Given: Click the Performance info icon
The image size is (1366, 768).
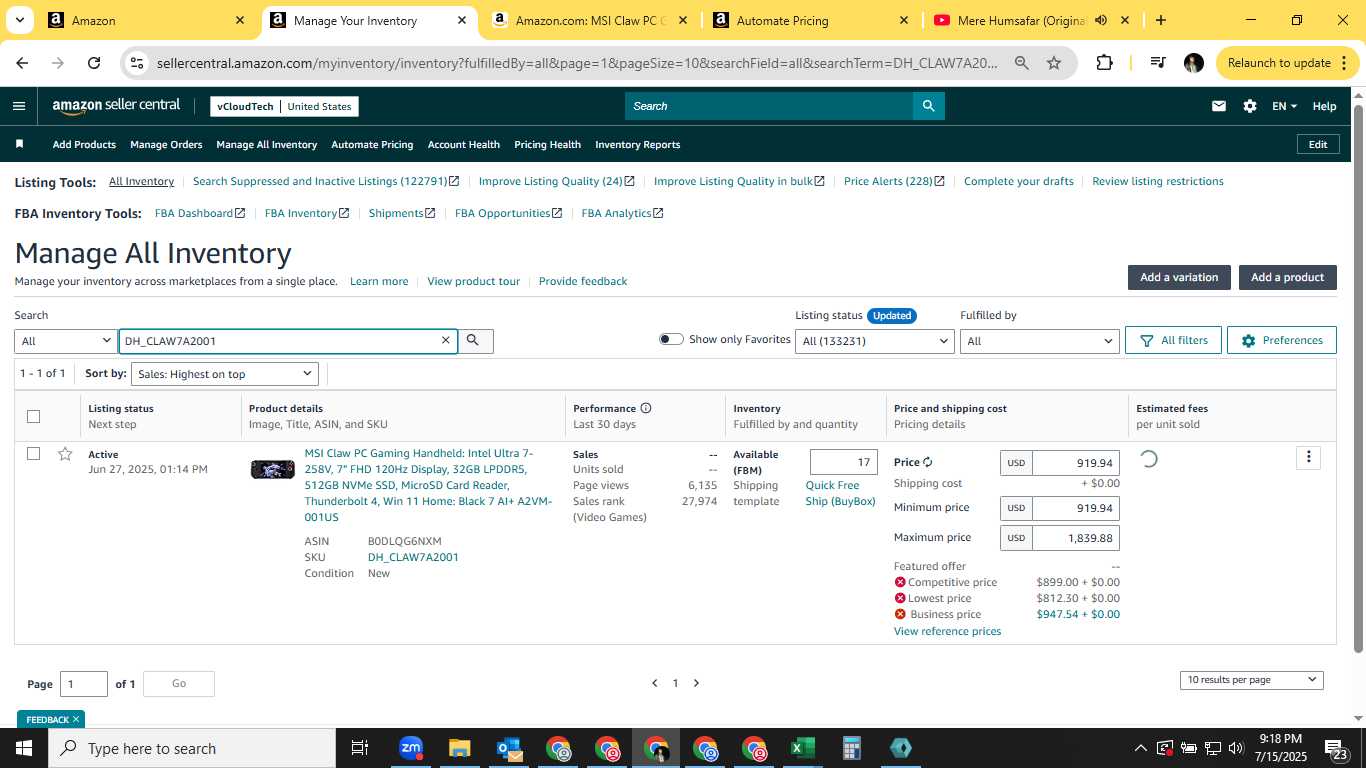Looking at the screenshot, I should (x=646, y=408).
